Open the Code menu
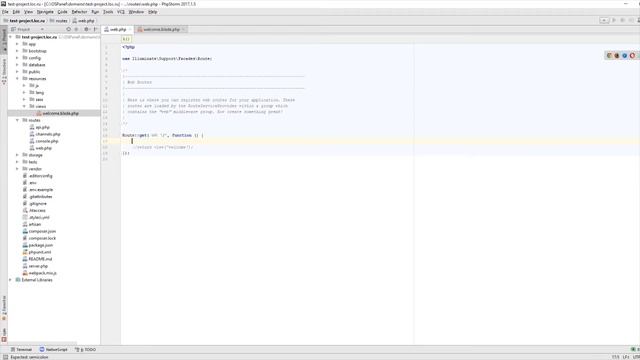 62,12
